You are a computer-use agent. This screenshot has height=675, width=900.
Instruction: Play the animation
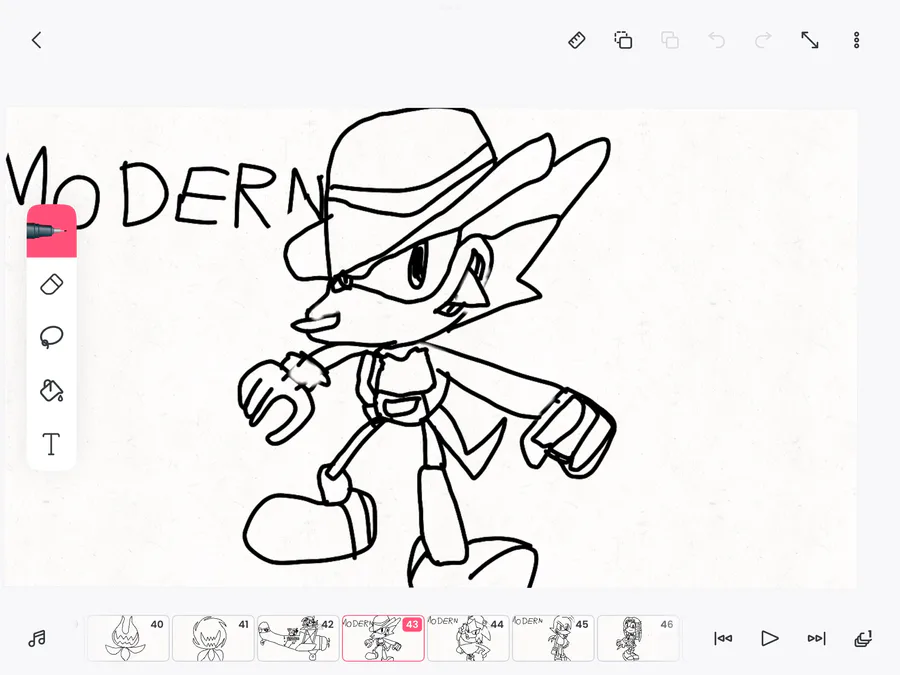pyautogui.click(x=769, y=638)
